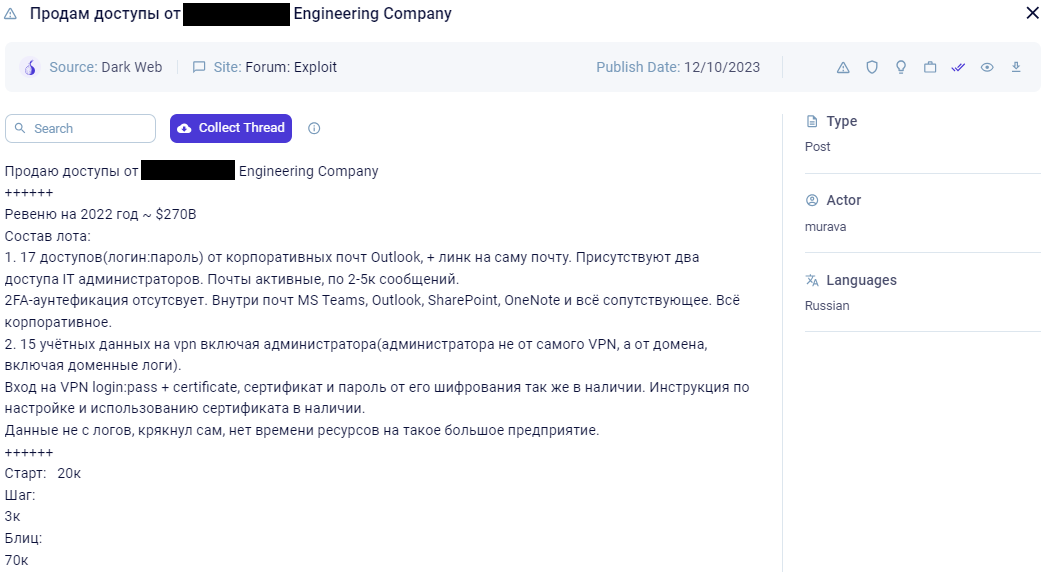This screenshot has height=572, width=1047.
Task: Click the Type document icon
Action: pos(812,121)
